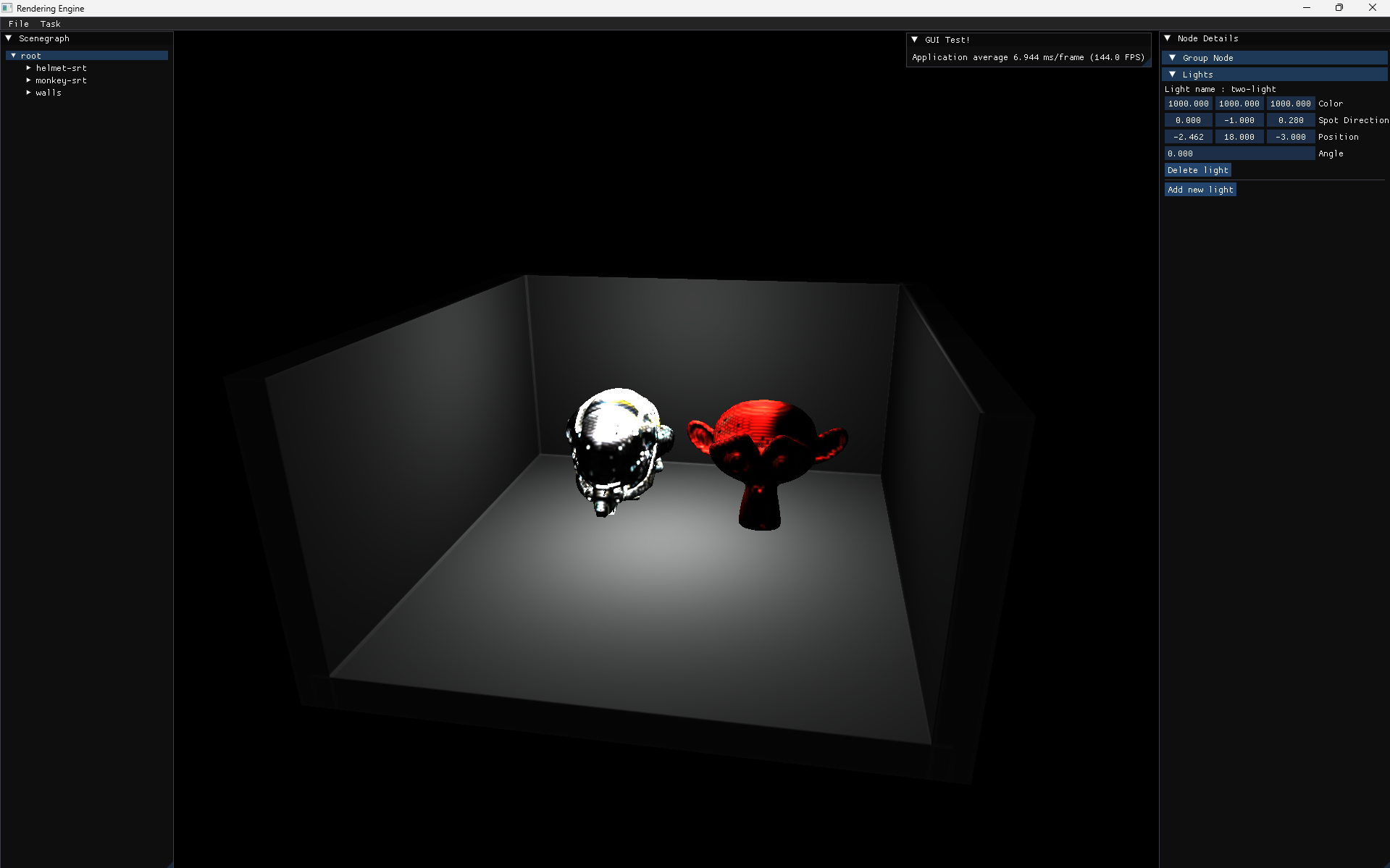This screenshot has height=868, width=1390.
Task: Expand the helmet-srt node
Action: pyautogui.click(x=28, y=67)
